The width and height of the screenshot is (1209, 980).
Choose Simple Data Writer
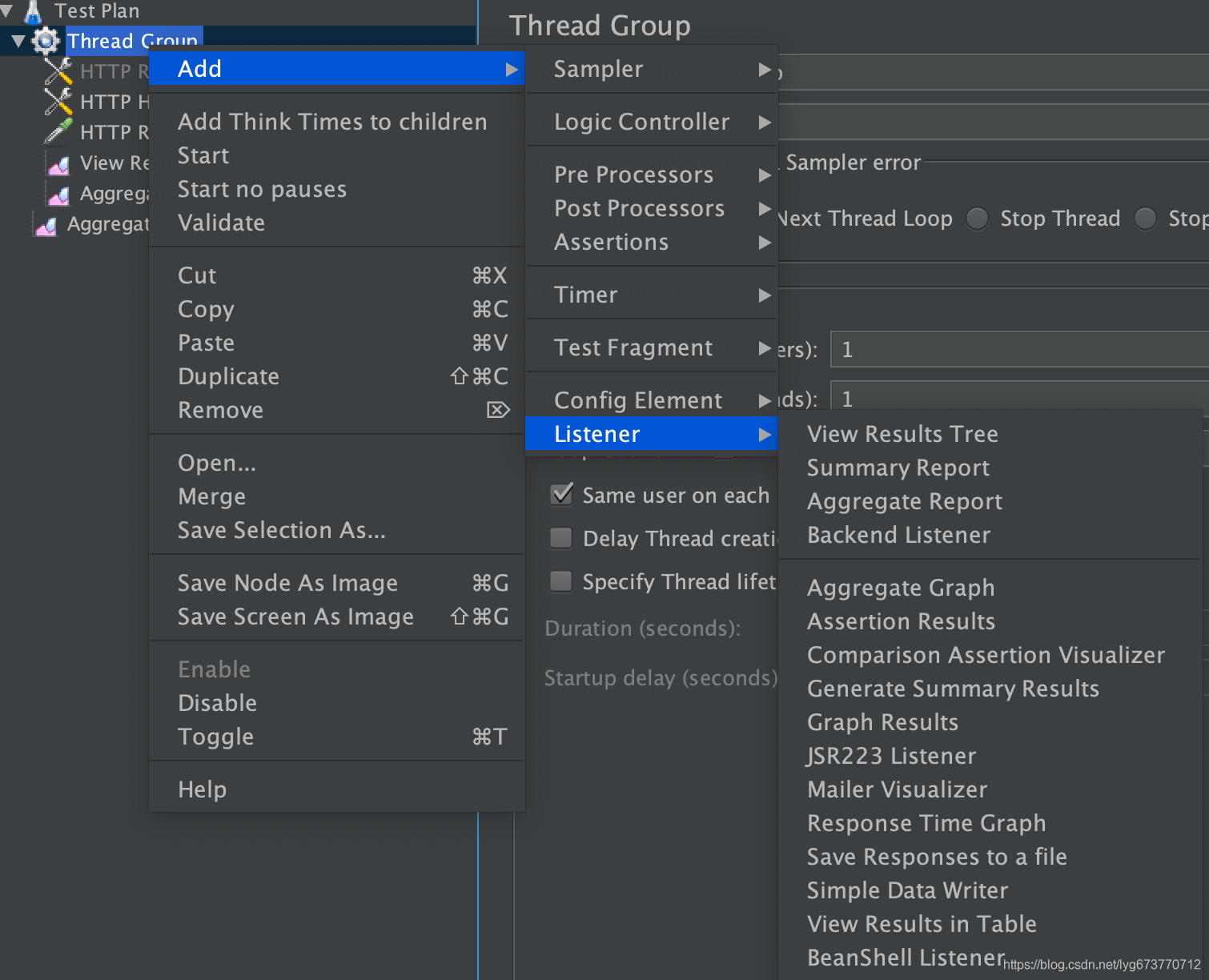pyautogui.click(x=990, y=890)
